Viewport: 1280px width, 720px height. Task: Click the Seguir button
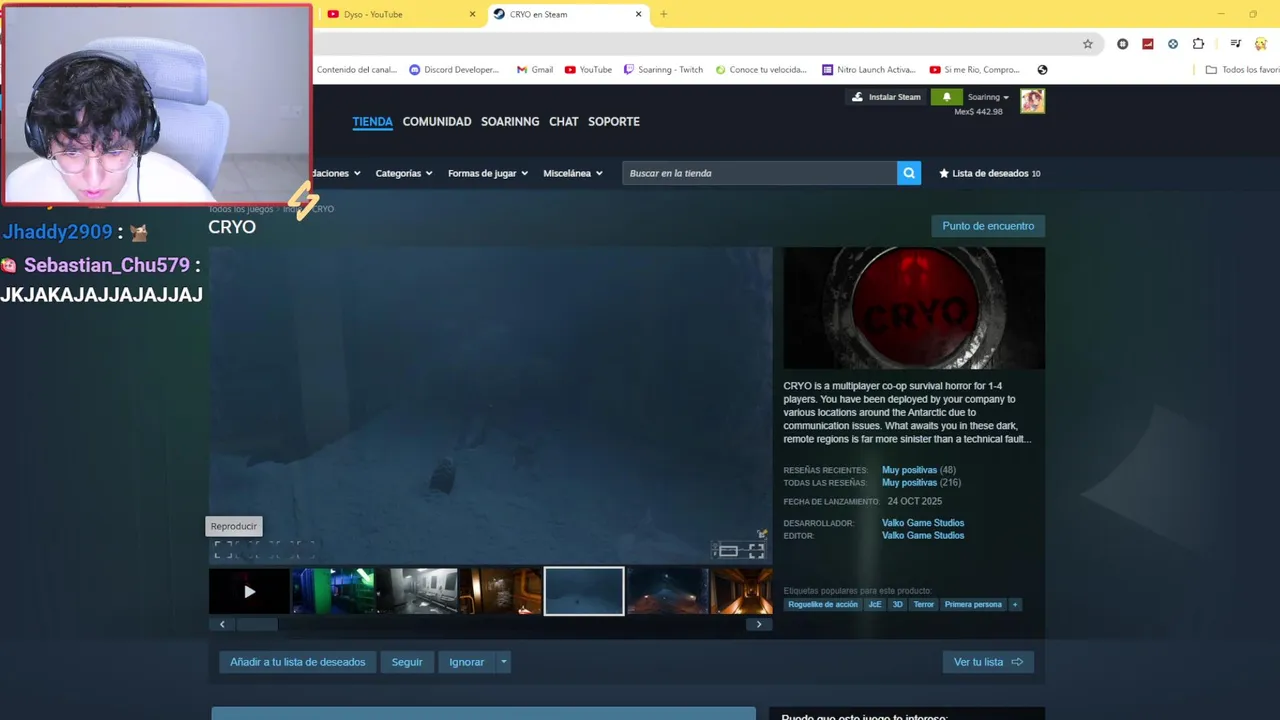click(407, 662)
